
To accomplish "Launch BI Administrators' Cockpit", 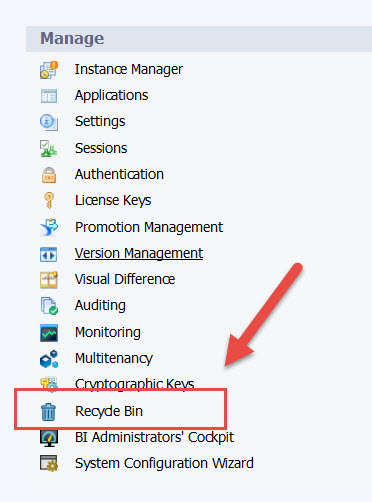I will tap(154, 437).
